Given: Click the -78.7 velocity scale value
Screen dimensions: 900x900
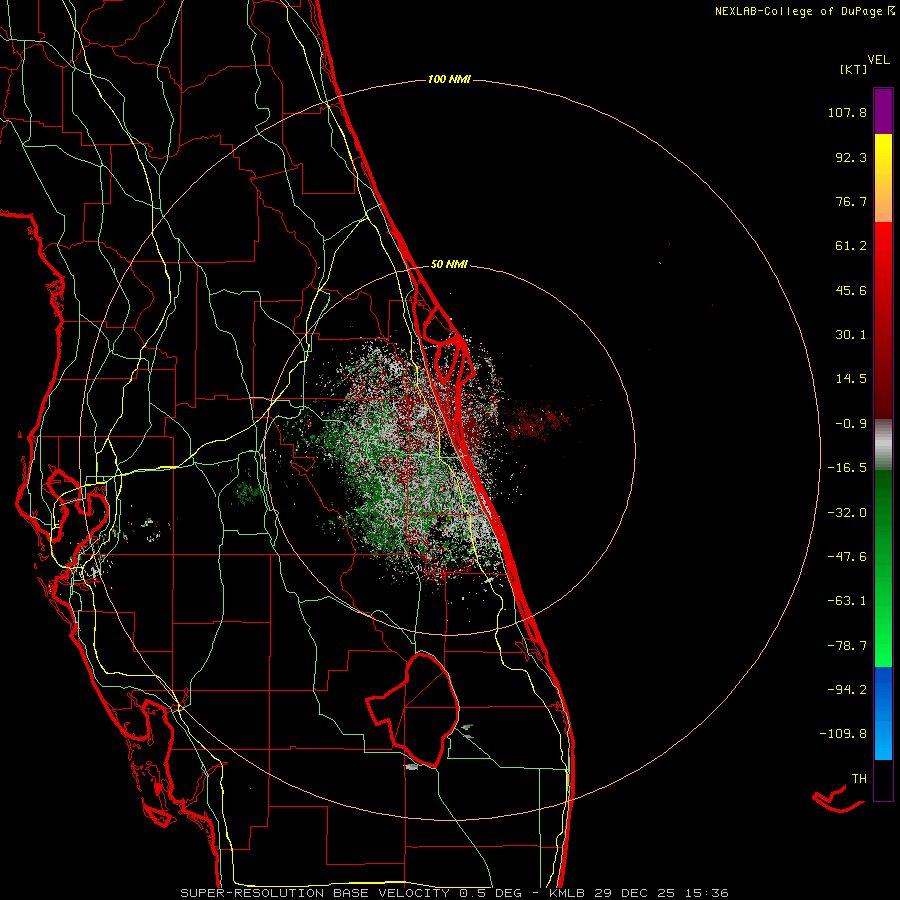Looking at the screenshot, I should [847, 646].
